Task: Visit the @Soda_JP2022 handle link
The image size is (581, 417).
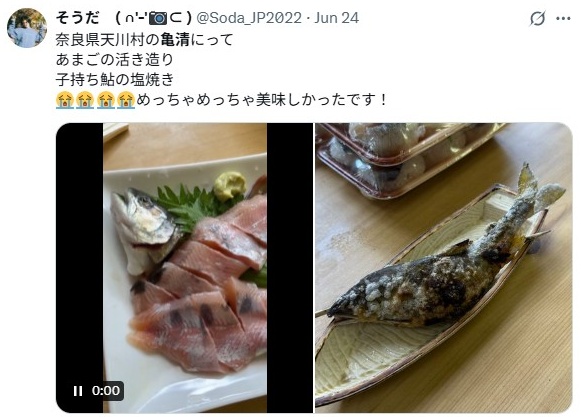Action: (x=249, y=18)
